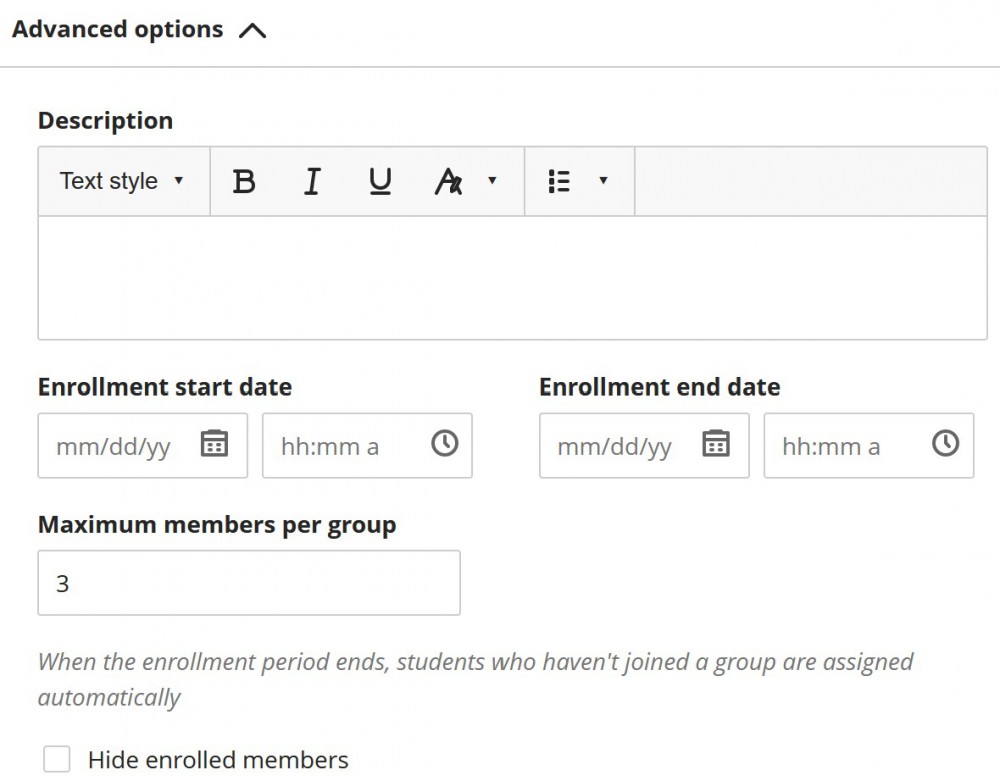The height and width of the screenshot is (781, 1000).
Task: Select the Maximum members per group value
Action: pyautogui.click(x=248, y=582)
